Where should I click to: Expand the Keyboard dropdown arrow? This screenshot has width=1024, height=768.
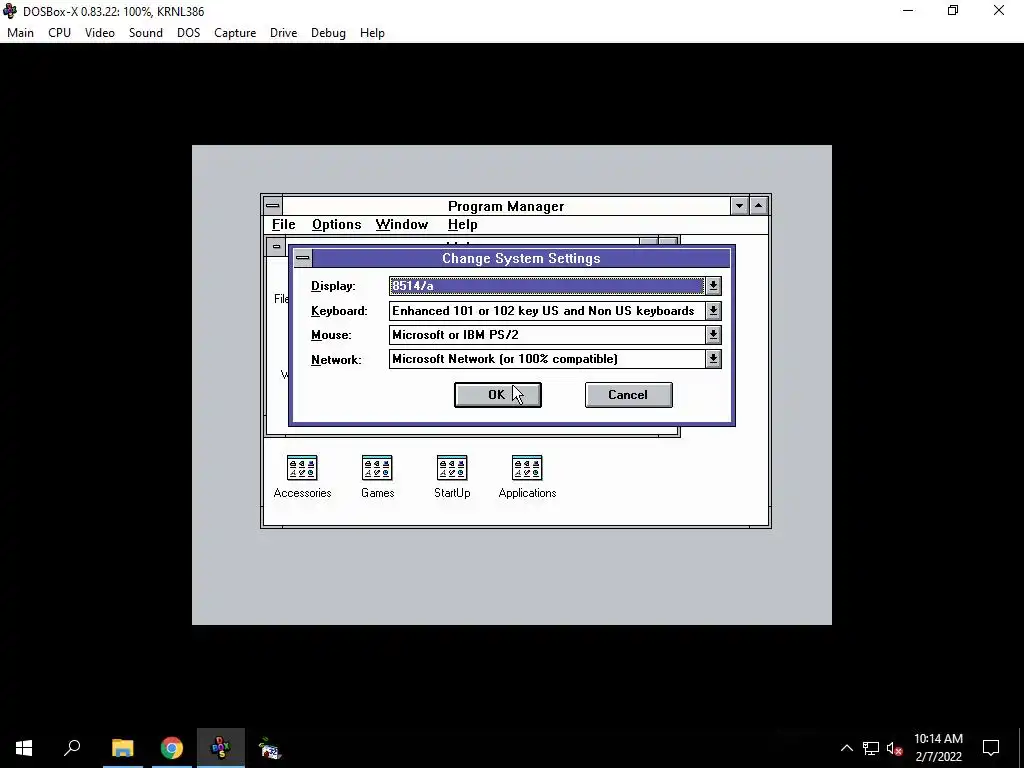[713, 310]
